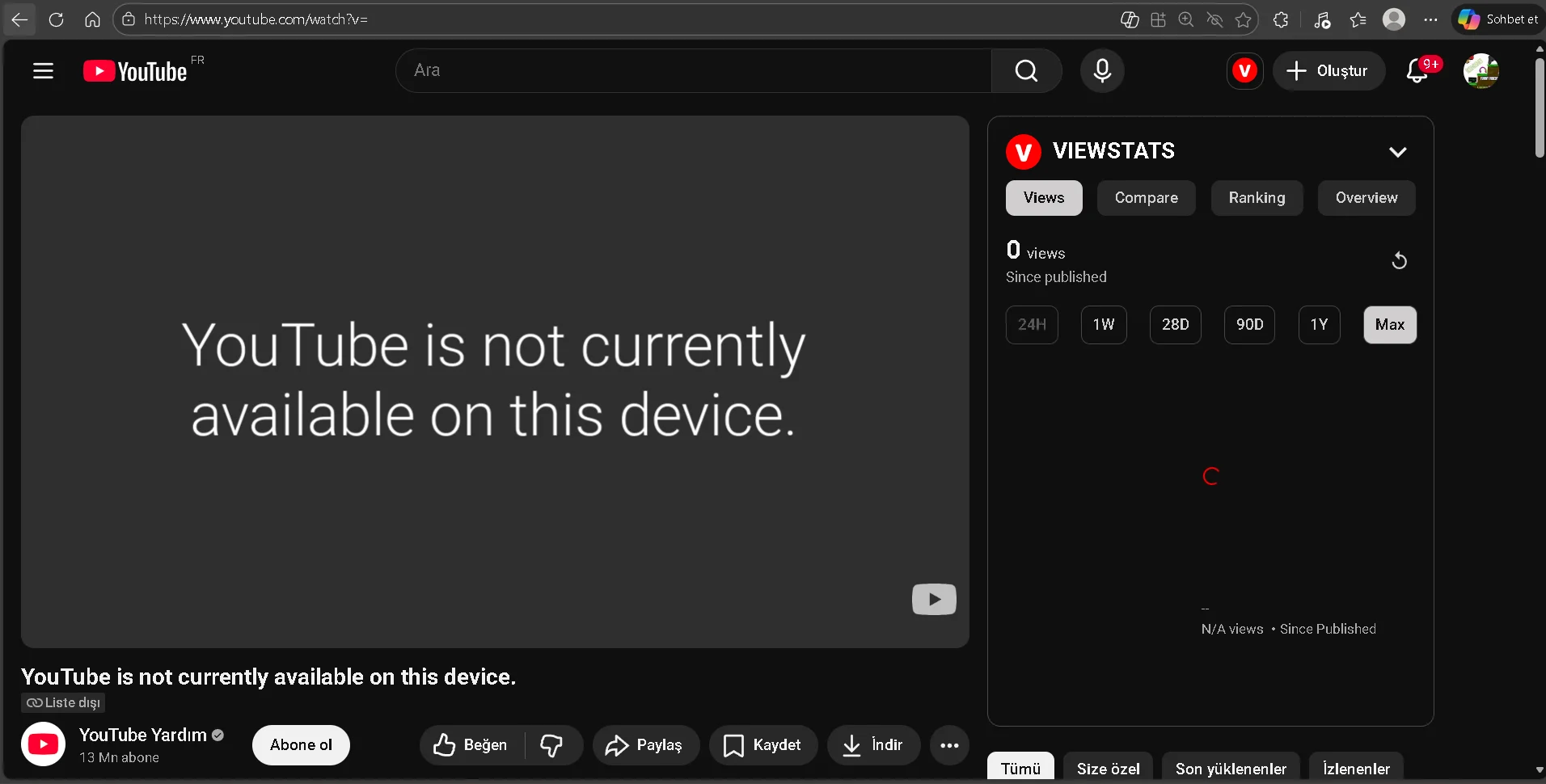This screenshot has height=784, width=1546.
Task: Select the Max time range
Action: (x=1390, y=325)
